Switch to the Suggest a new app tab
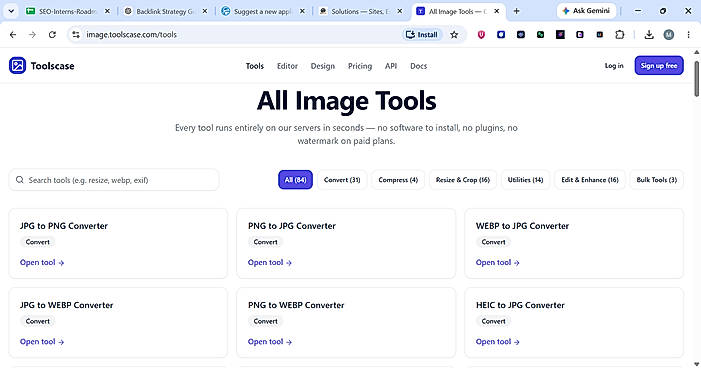 point(262,11)
